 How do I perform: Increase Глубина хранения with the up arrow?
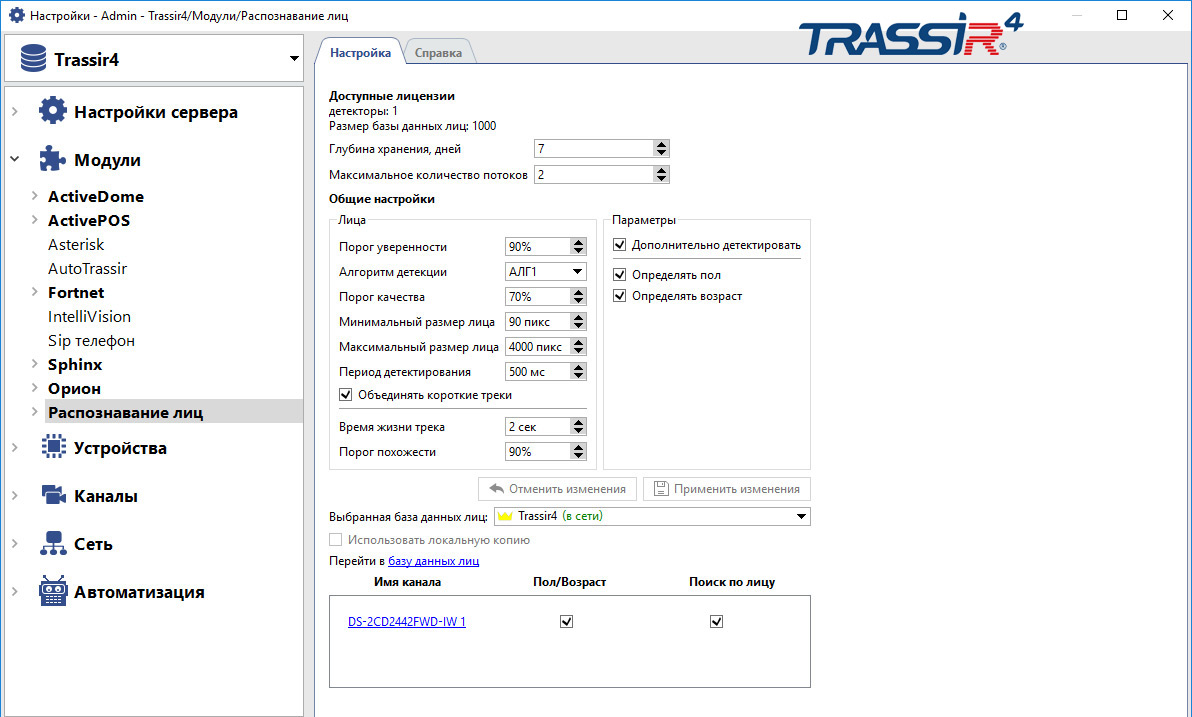tap(662, 143)
